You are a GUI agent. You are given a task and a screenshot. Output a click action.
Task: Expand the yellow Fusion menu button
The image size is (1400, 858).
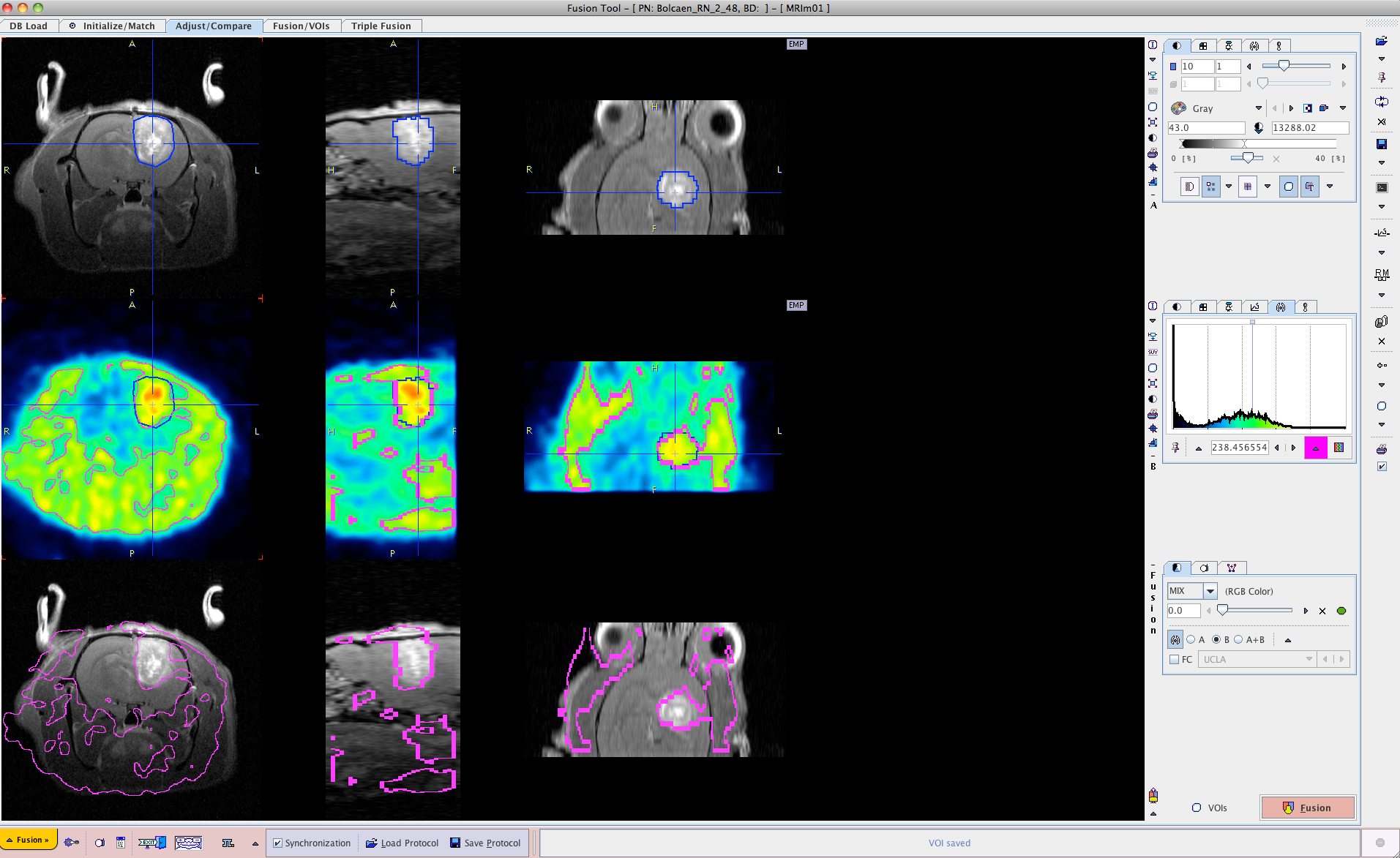[x=29, y=840]
